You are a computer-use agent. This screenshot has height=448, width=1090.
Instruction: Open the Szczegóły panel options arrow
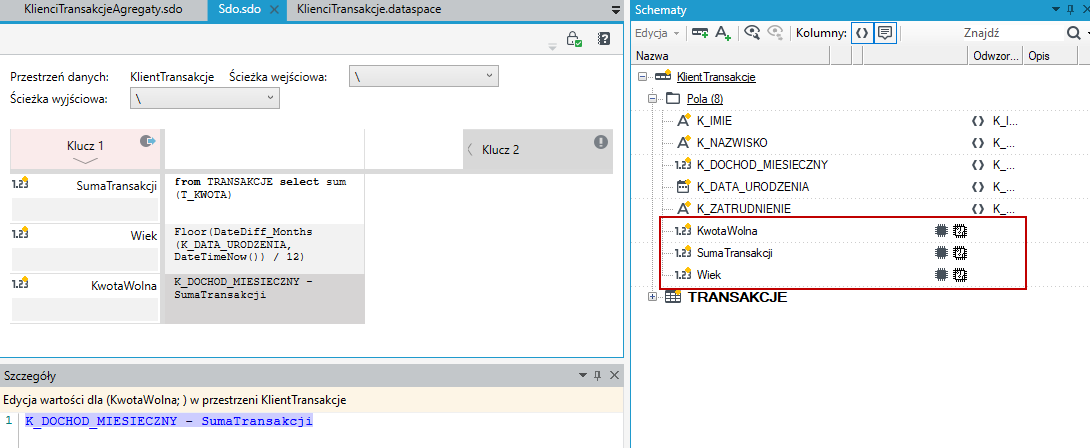(x=583, y=376)
